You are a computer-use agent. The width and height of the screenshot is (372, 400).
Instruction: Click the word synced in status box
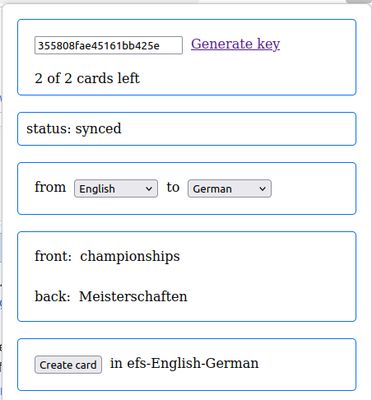point(98,129)
